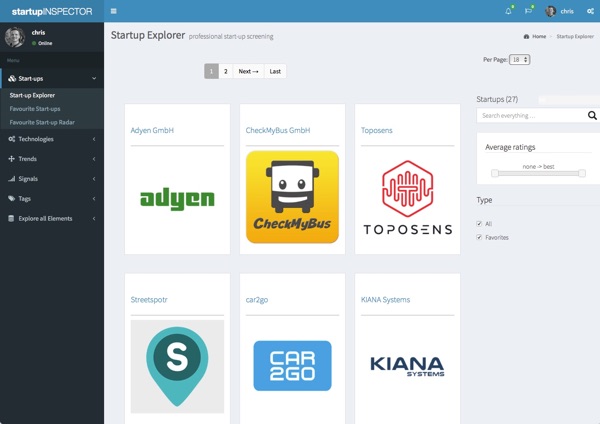Click the Next pagination button
Image resolution: width=600 pixels, height=424 pixels.
248,71
